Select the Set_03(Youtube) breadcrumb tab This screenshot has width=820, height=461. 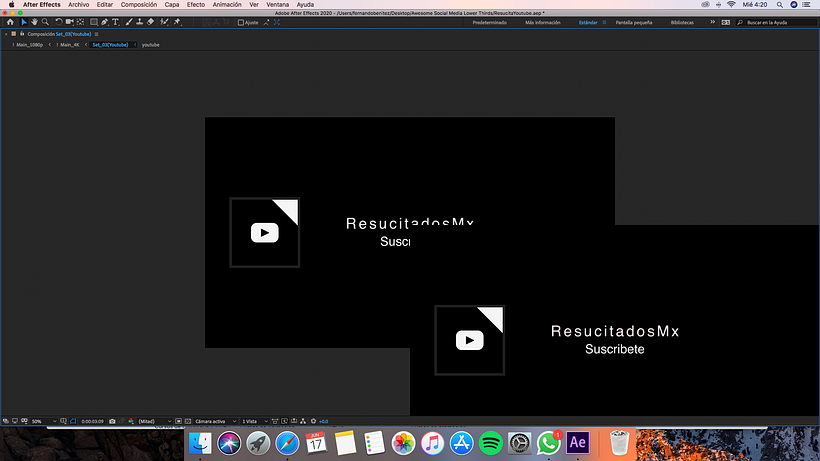(110, 45)
